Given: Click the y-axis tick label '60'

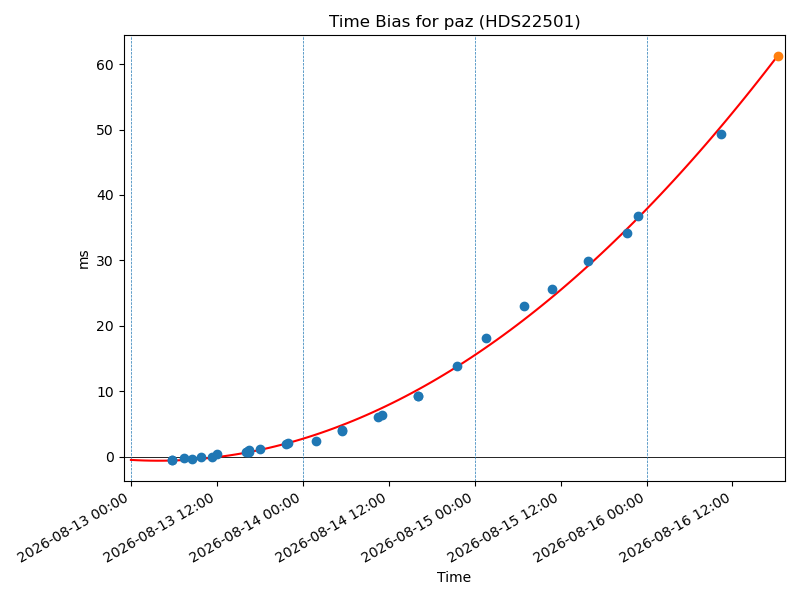Looking at the screenshot, I should 104,65.
